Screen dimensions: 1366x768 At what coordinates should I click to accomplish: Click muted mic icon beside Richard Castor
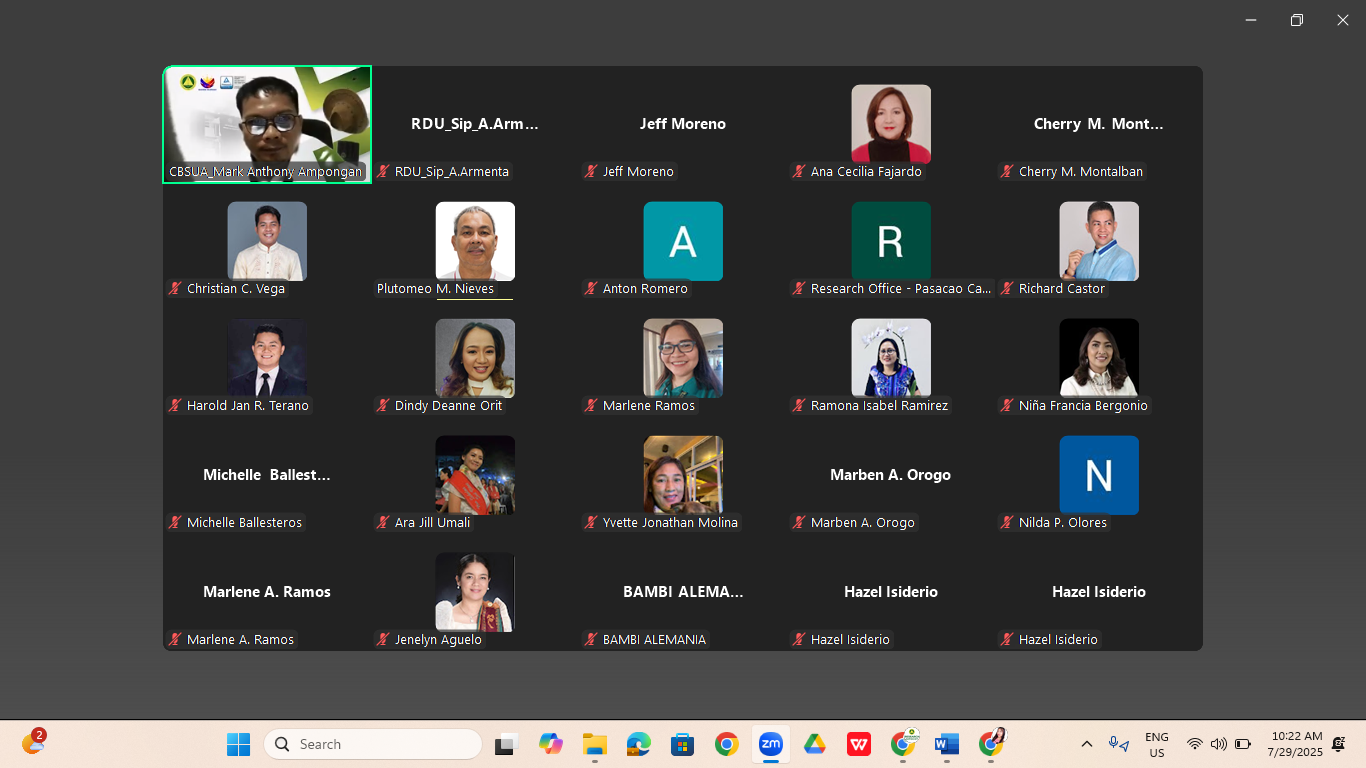(1007, 289)
